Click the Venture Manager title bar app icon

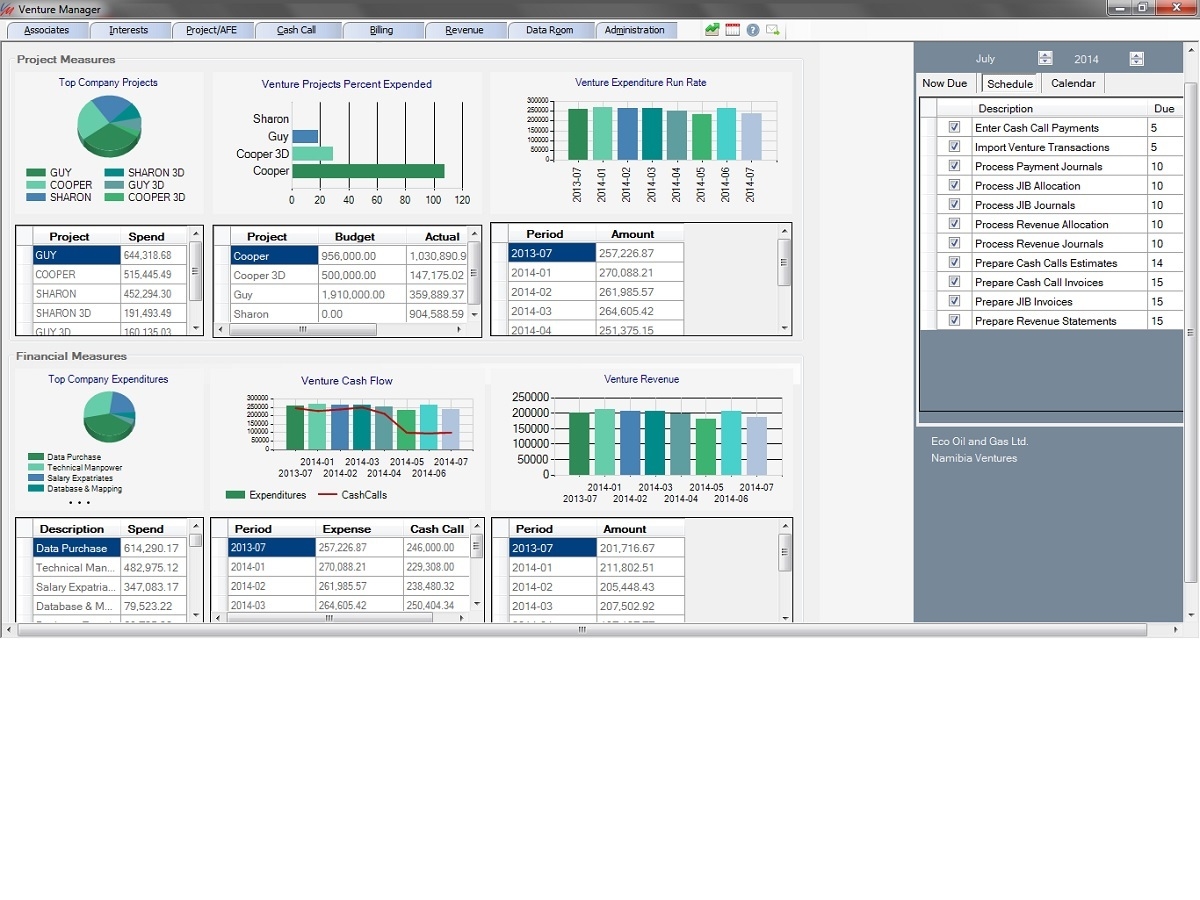(9, 9)
